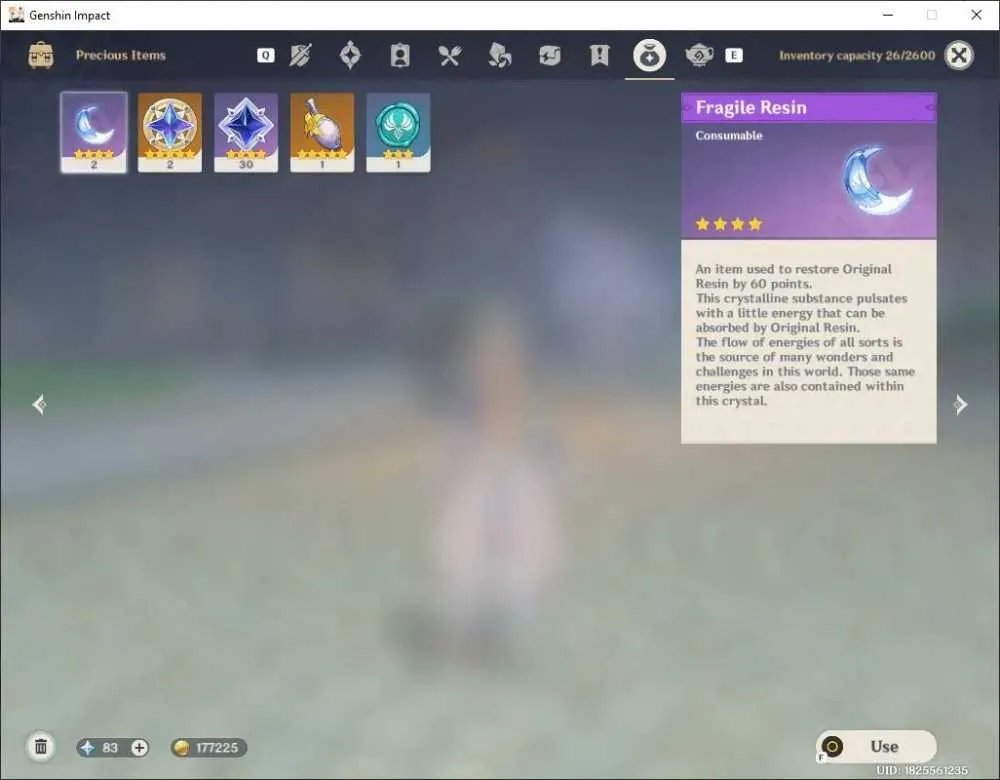1000x780 pixels.
Task: Click the large Fragile Resin moon icon
Action: point(878,180)
